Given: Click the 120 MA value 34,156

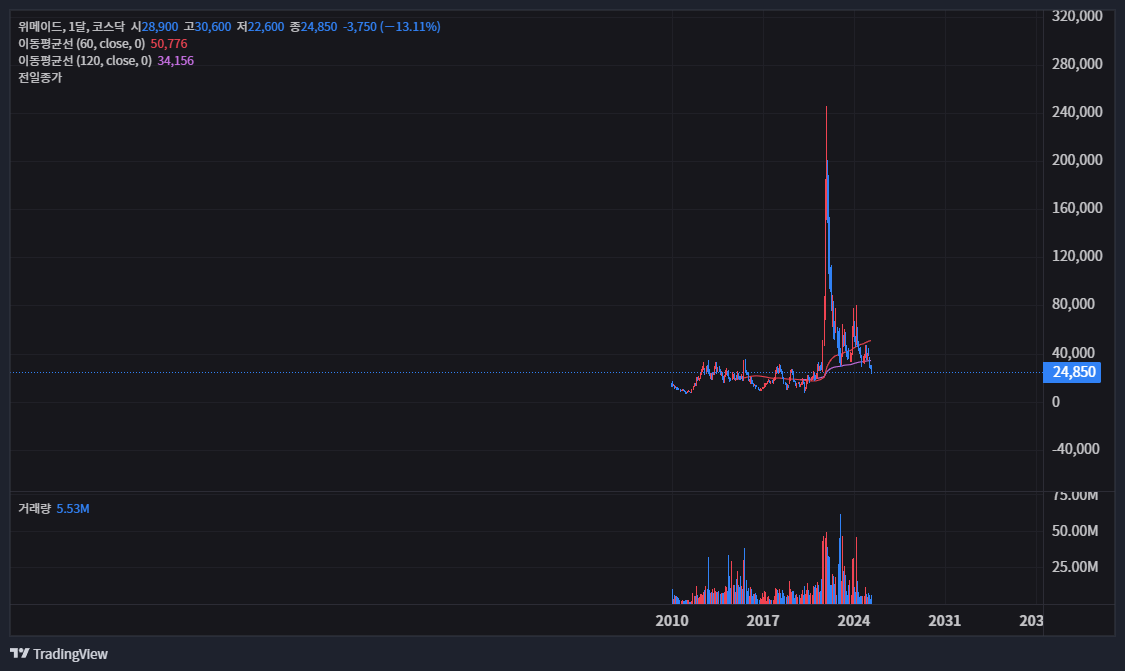Looking at the screenshot, I should (x=175, y=61).
